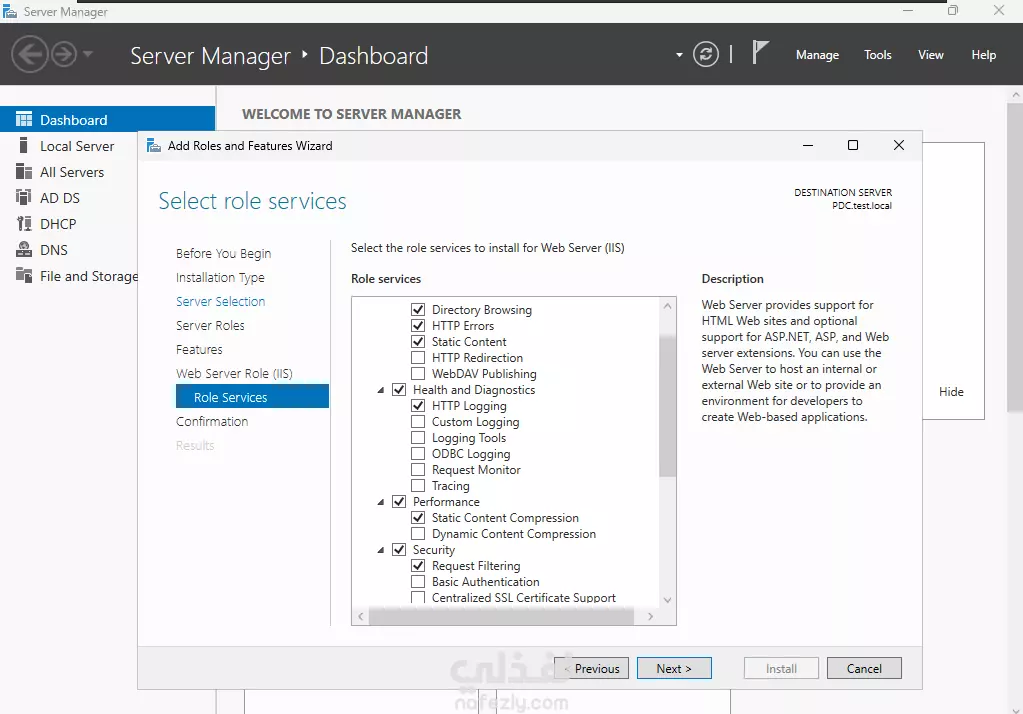Toggle the Health and Diagnostics checkbox
Image resolution: width=1023 pixels, height=714 pixels.
tap(399, 390)
